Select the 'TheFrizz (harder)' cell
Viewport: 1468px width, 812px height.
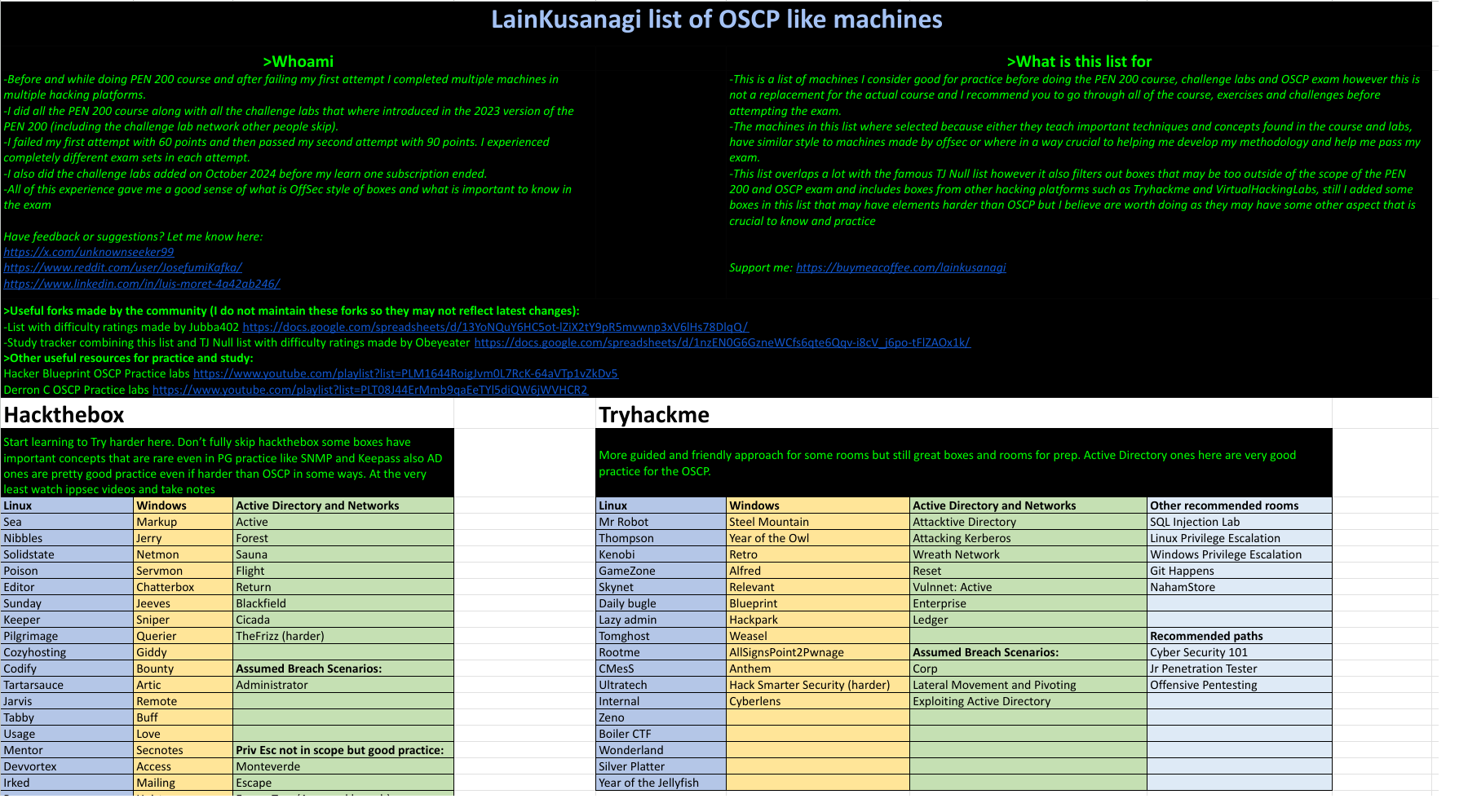[343, 636]
